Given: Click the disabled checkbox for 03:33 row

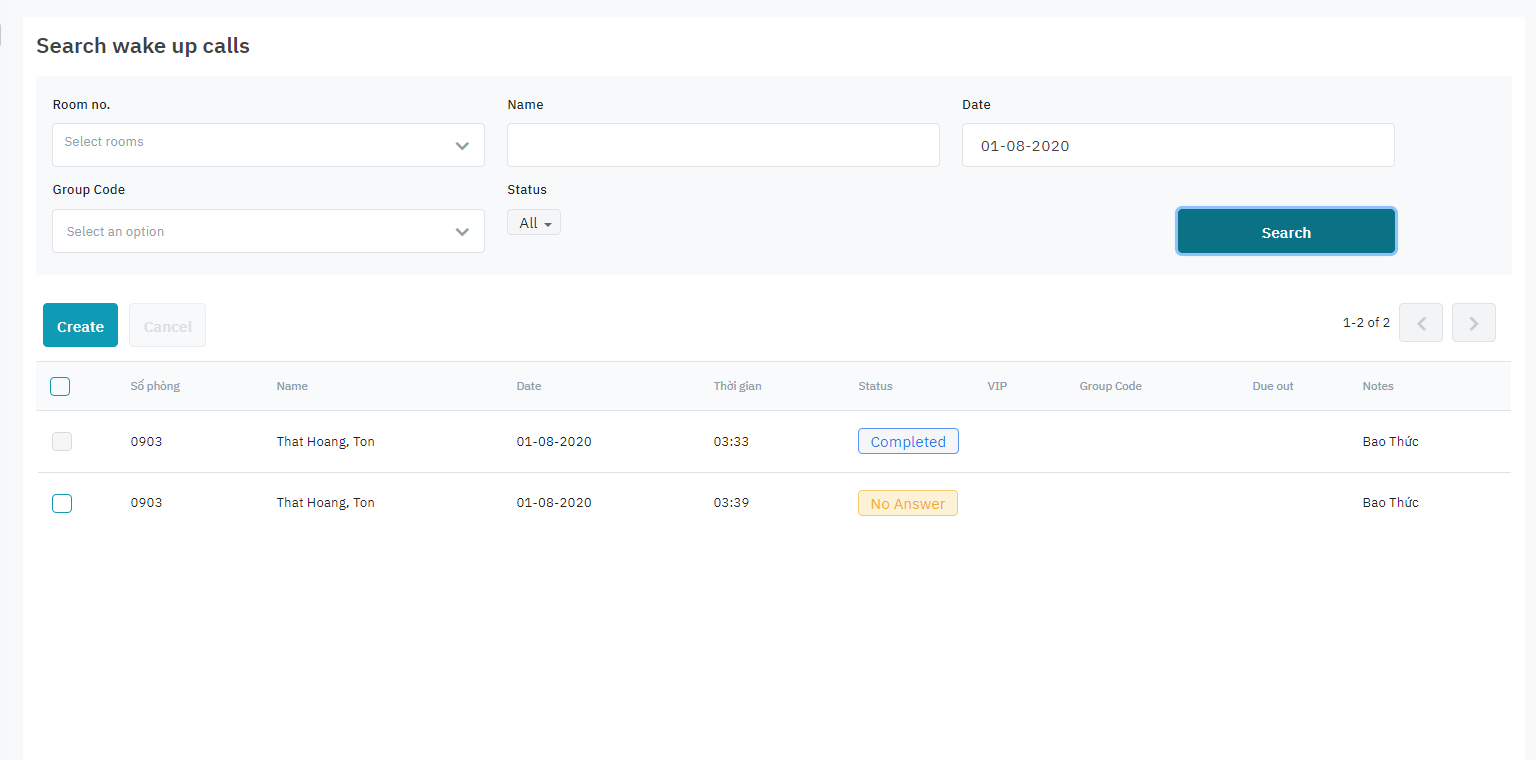Looking at the screenshot, I should 62,441.
